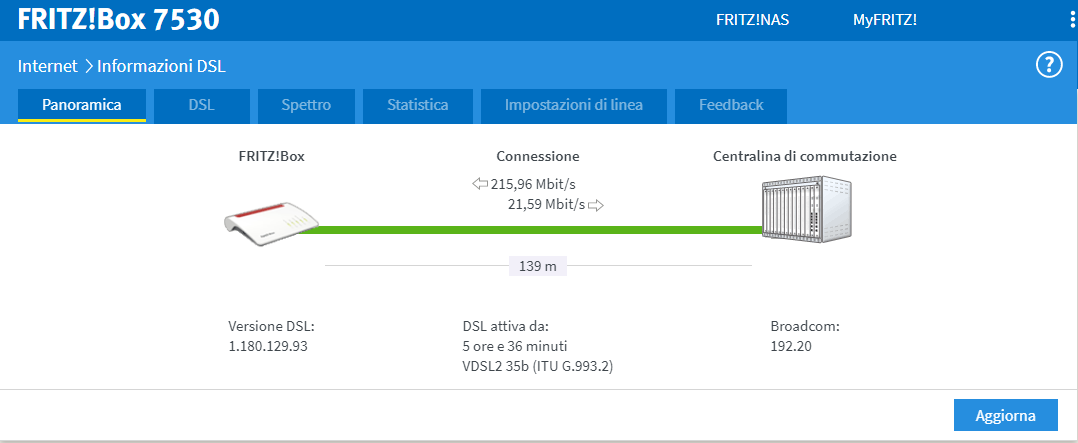Switch to the Feedback tab

pyautogui.click(x=731, y=105)
